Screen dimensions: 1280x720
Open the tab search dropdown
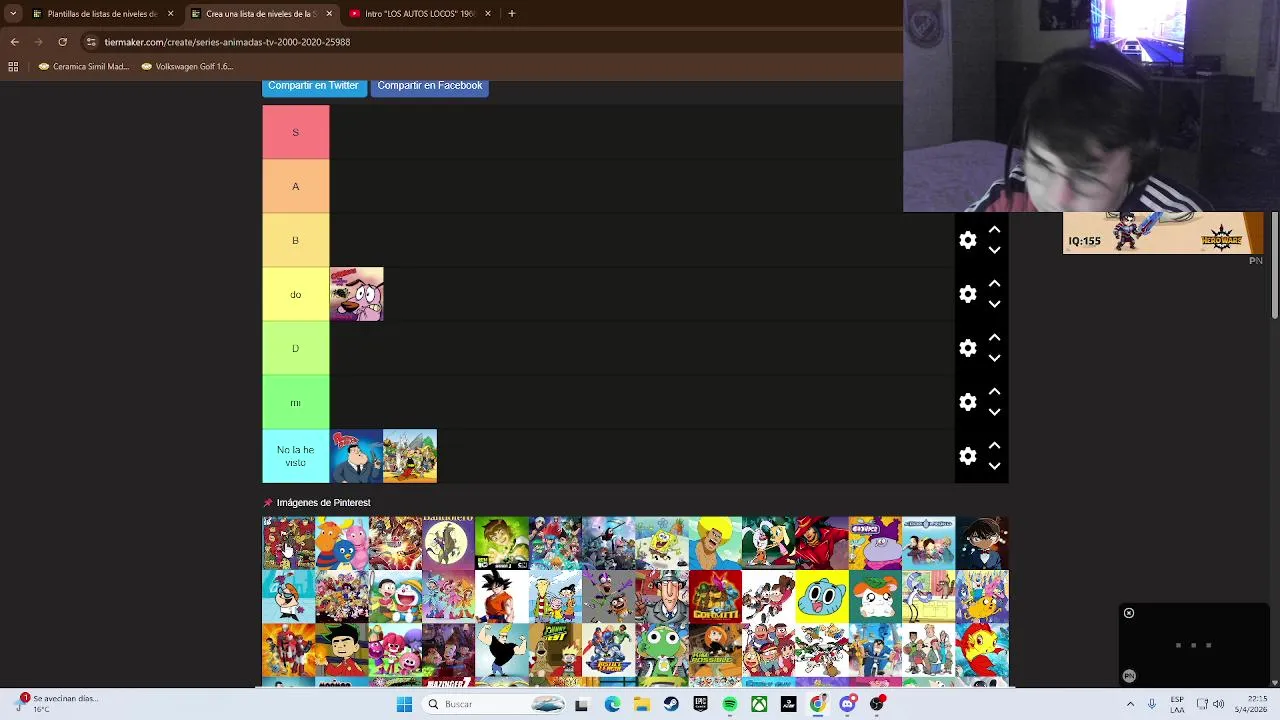point(12,14)
